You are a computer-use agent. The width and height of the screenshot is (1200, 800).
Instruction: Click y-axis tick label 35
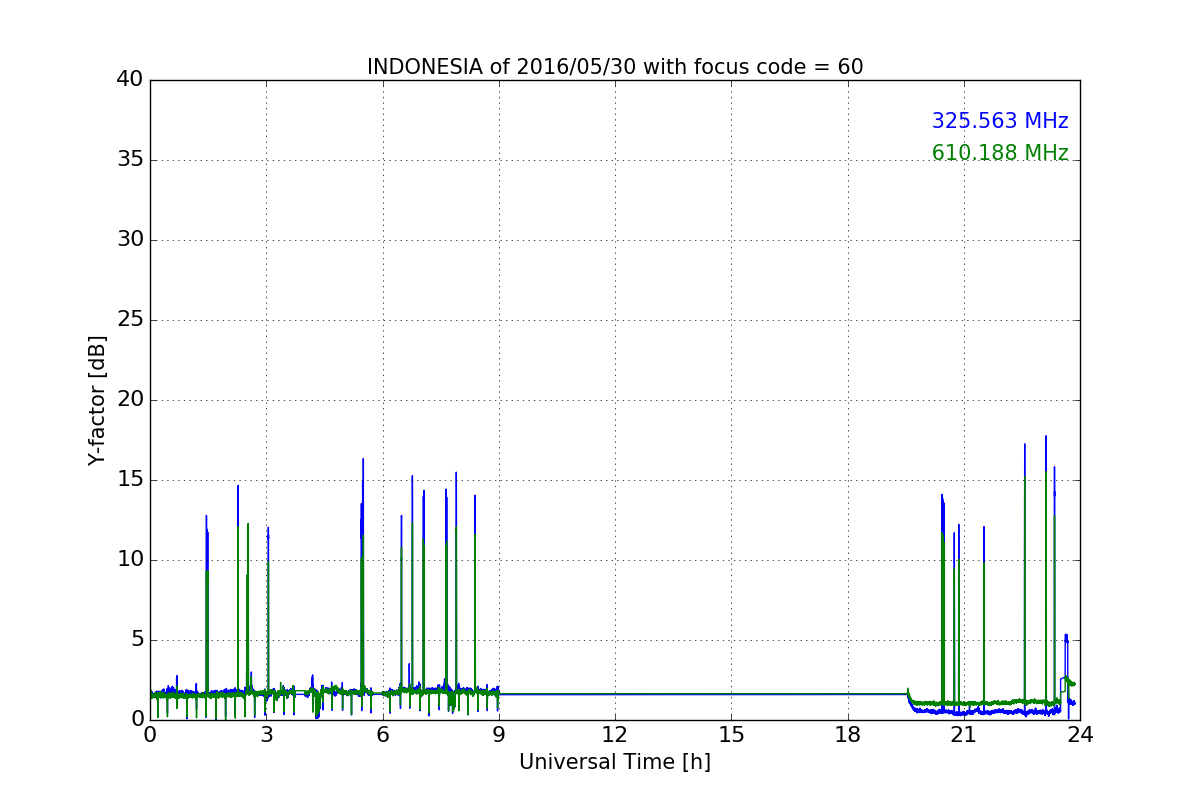[130, 160]
